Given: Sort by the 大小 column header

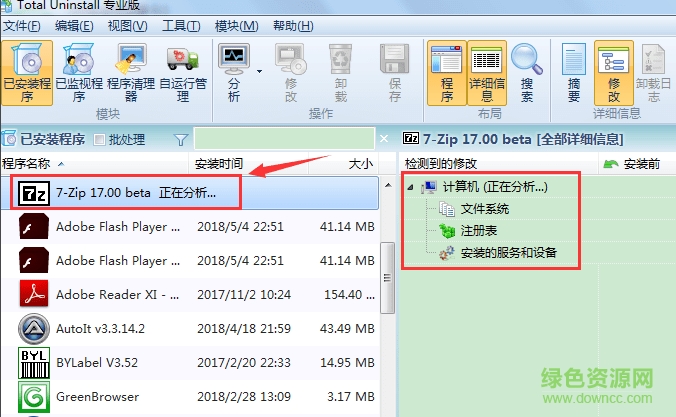Looking at the screenshot, I should 360,163.
